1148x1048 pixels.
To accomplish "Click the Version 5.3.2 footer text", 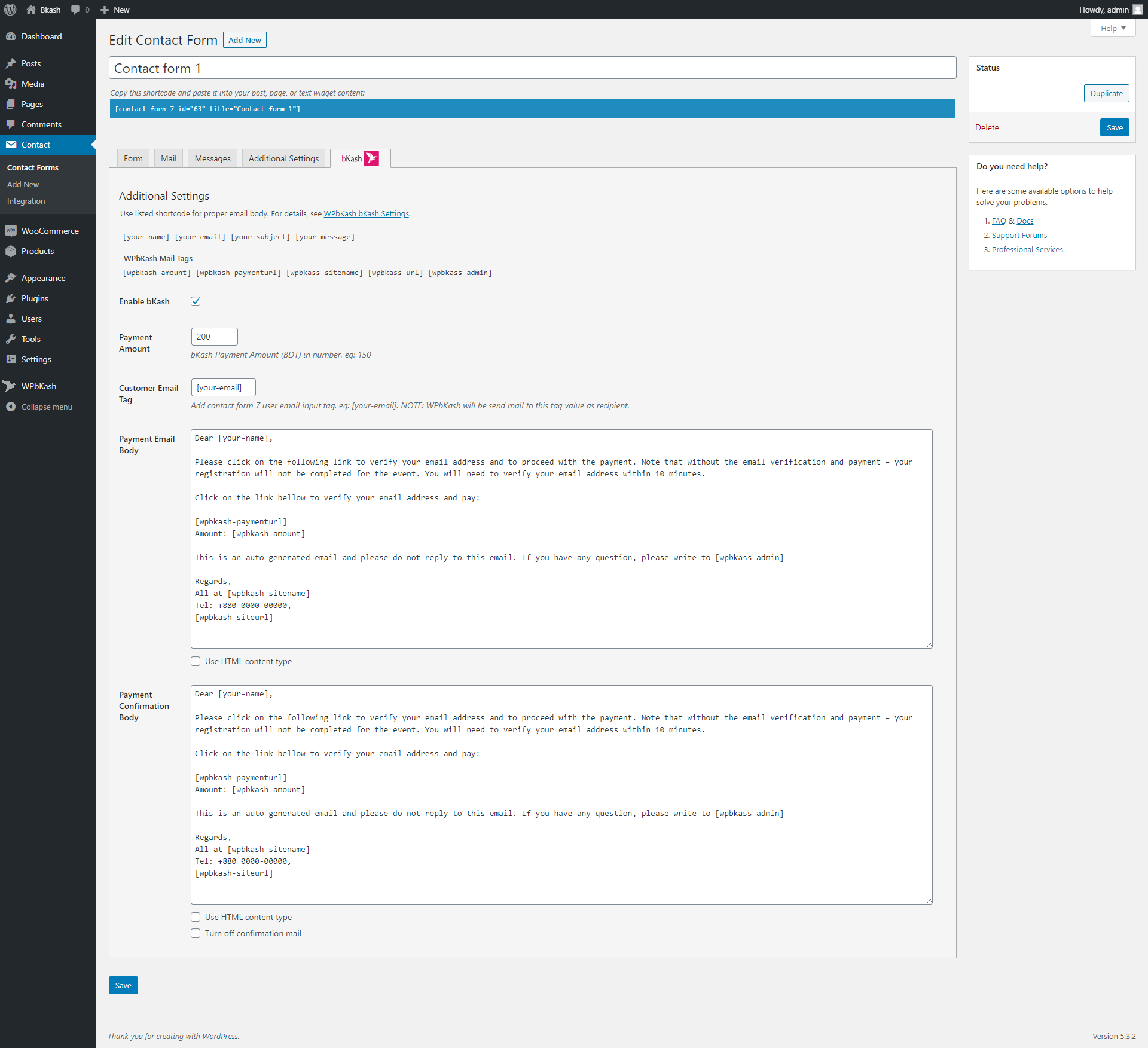I will pos(1114,1036).
